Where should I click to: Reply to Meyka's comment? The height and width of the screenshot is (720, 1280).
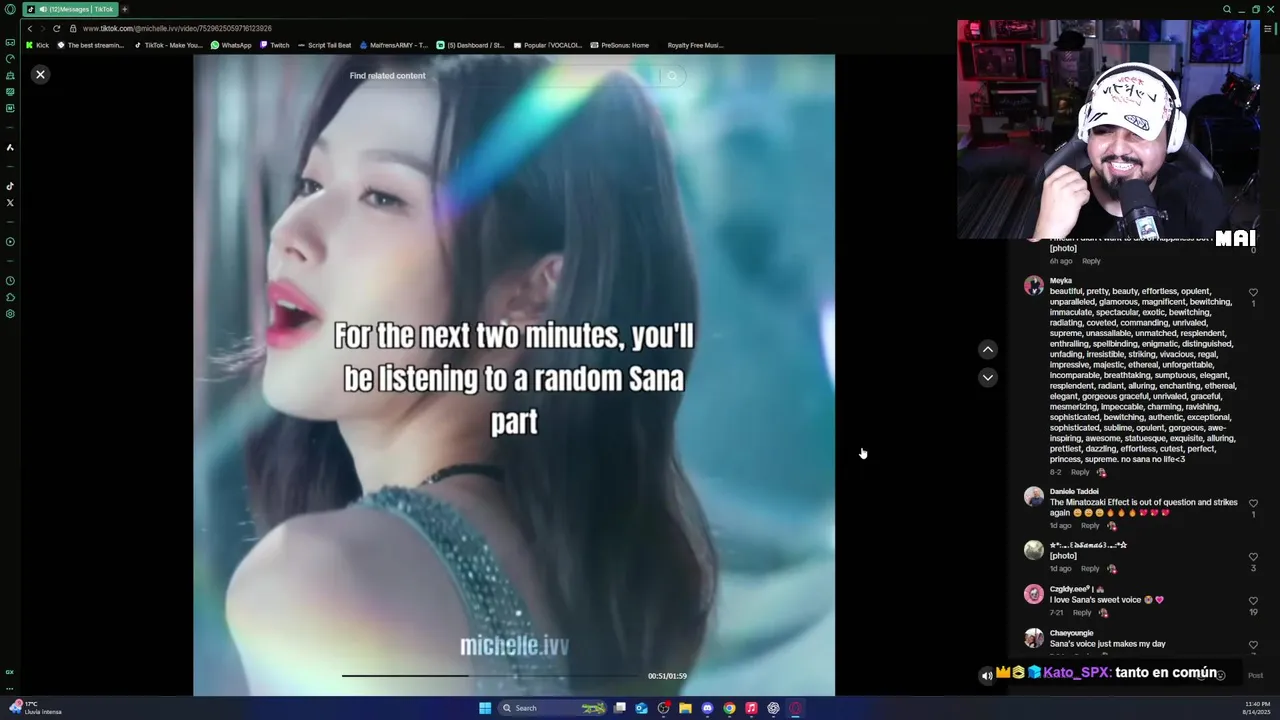click(x=1080, y=472)
